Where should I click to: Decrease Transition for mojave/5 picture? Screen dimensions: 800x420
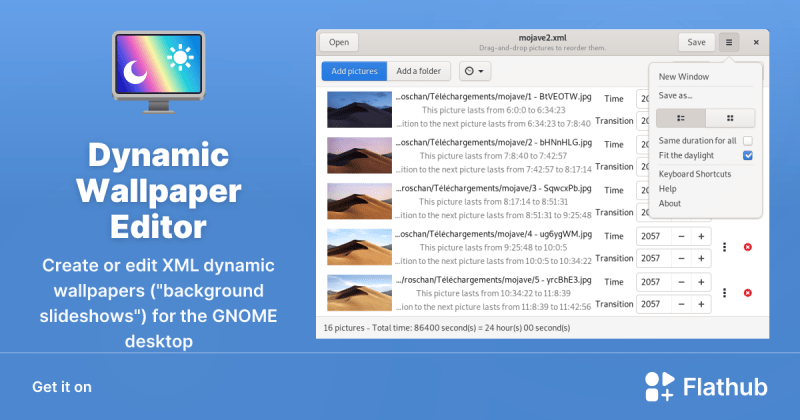click(681, 304)
